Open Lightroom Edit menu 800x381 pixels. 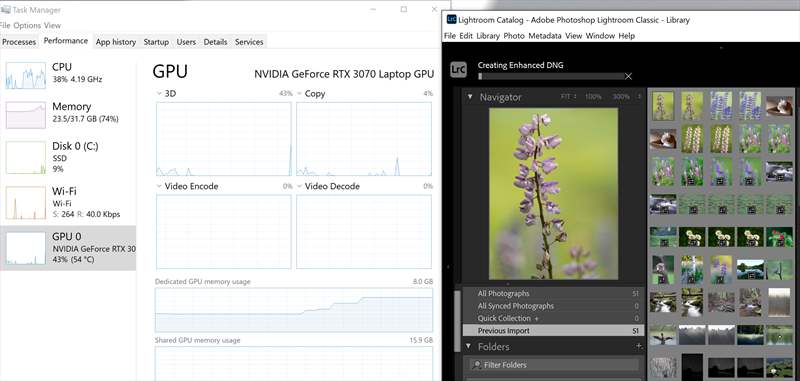(466, 36)
